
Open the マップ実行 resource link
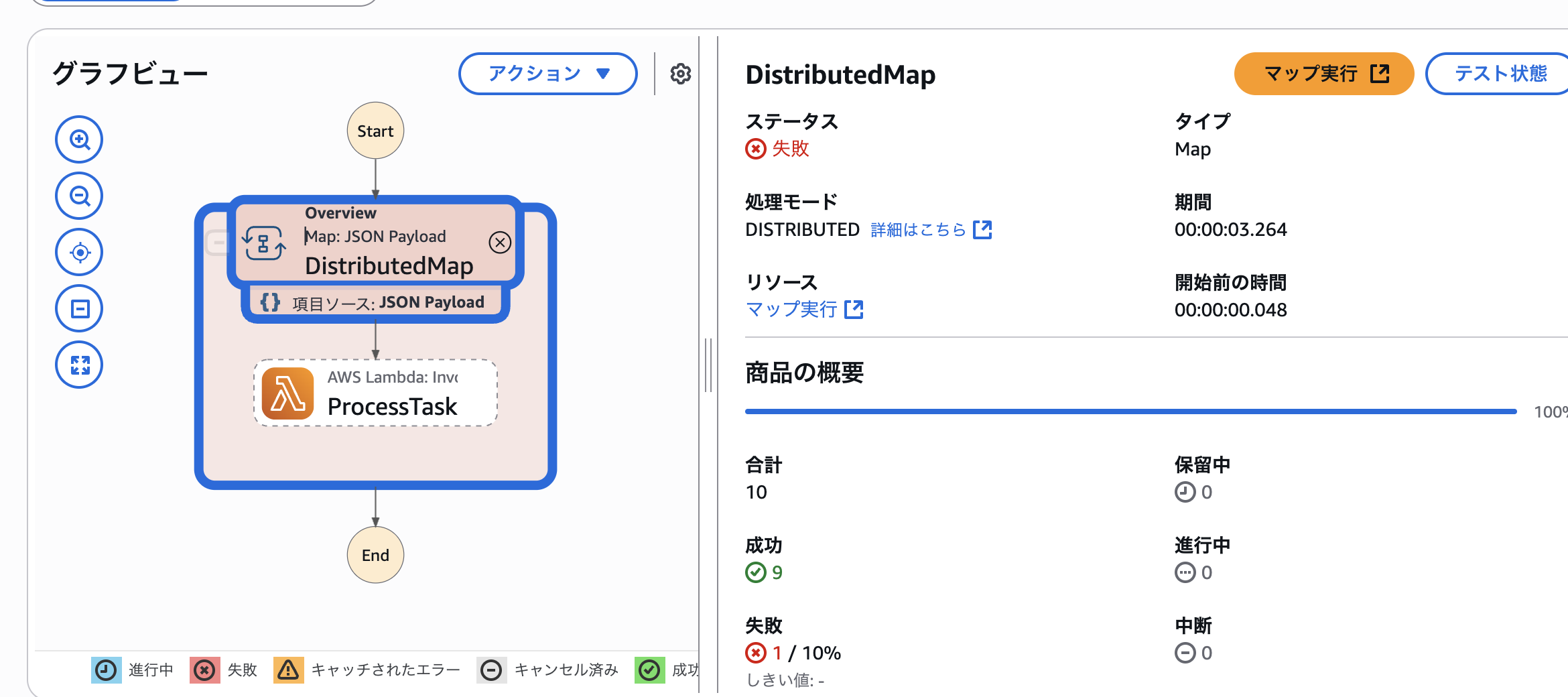791,310
